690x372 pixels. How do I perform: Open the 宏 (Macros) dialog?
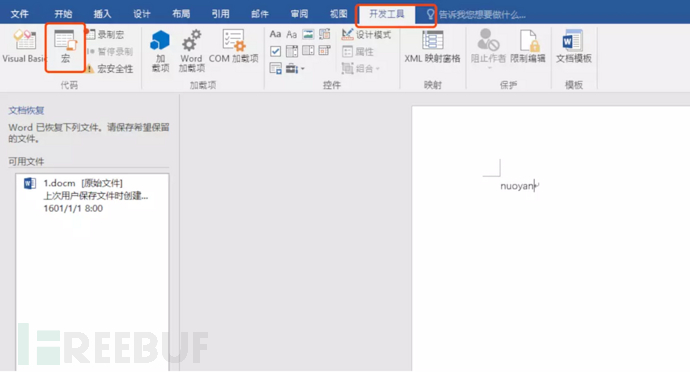pyautogui.click(x=65, y=47)
